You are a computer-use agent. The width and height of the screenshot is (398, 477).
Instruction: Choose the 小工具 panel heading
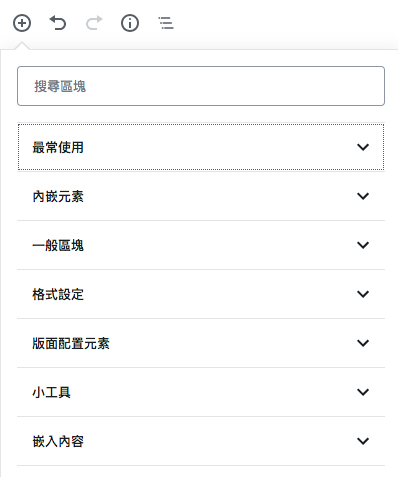point(51,392)
